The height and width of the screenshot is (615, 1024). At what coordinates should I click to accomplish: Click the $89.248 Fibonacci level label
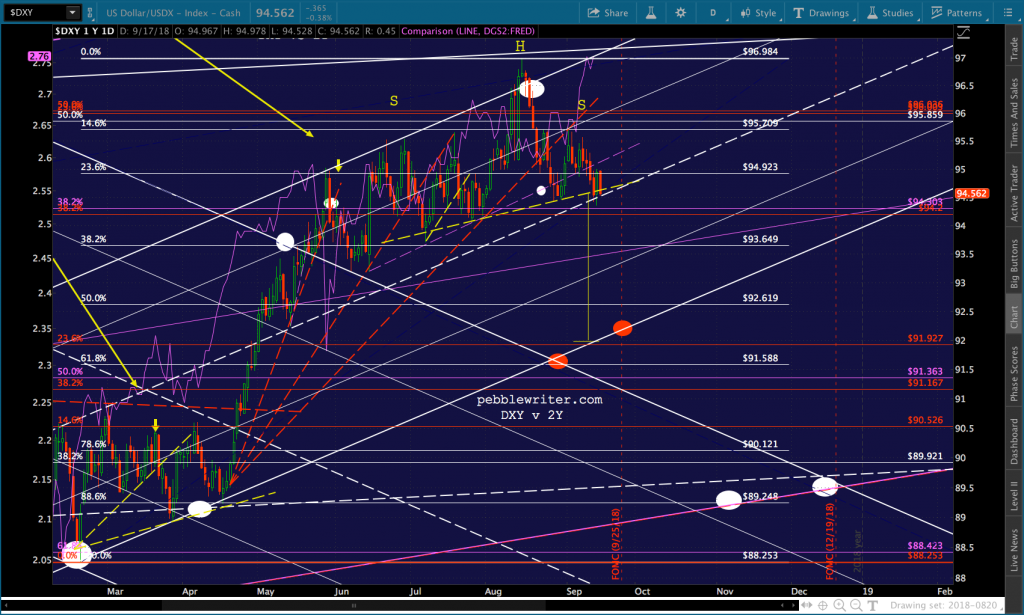click(x=760, y=496)
